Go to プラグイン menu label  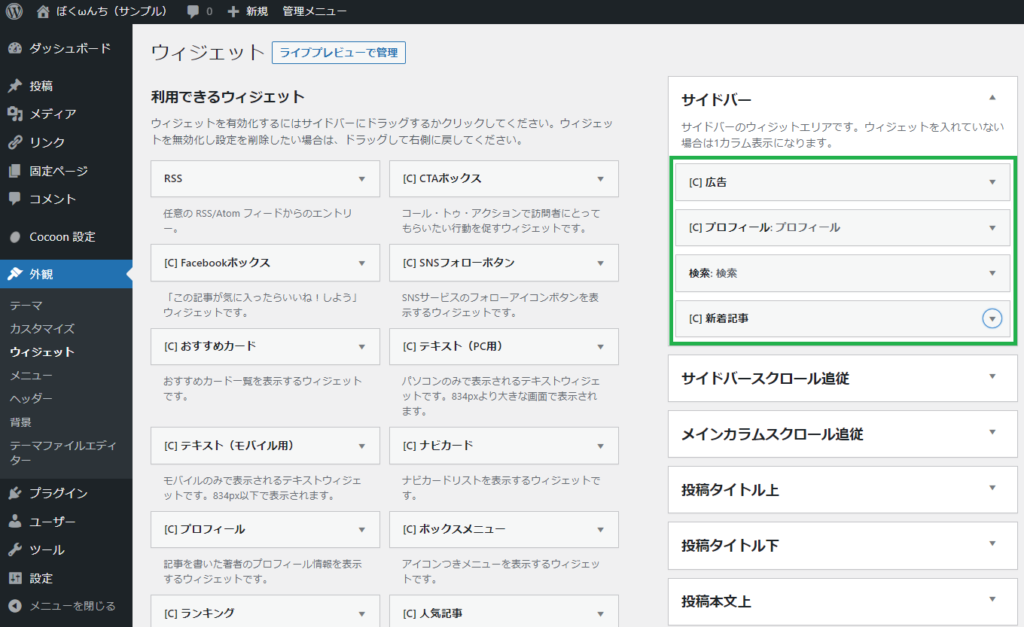(58, 493)
